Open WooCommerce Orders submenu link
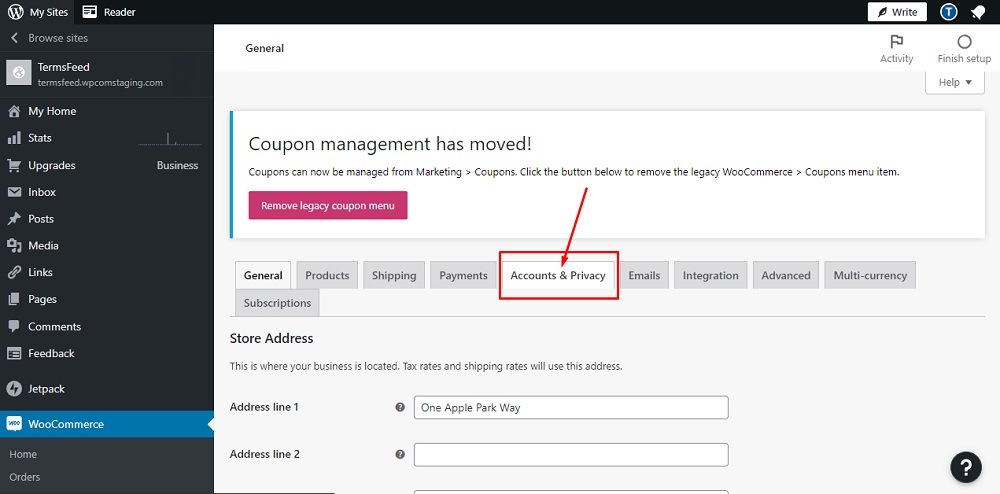 click(x=25, y=477)
